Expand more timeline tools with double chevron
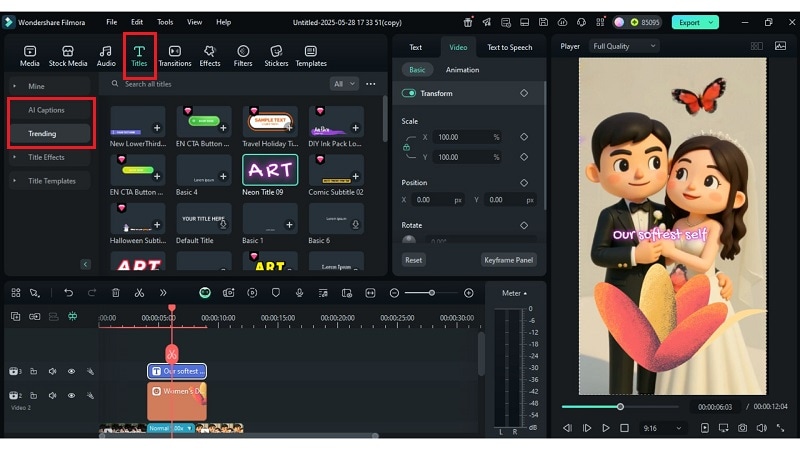 click(x=163, y=293)
